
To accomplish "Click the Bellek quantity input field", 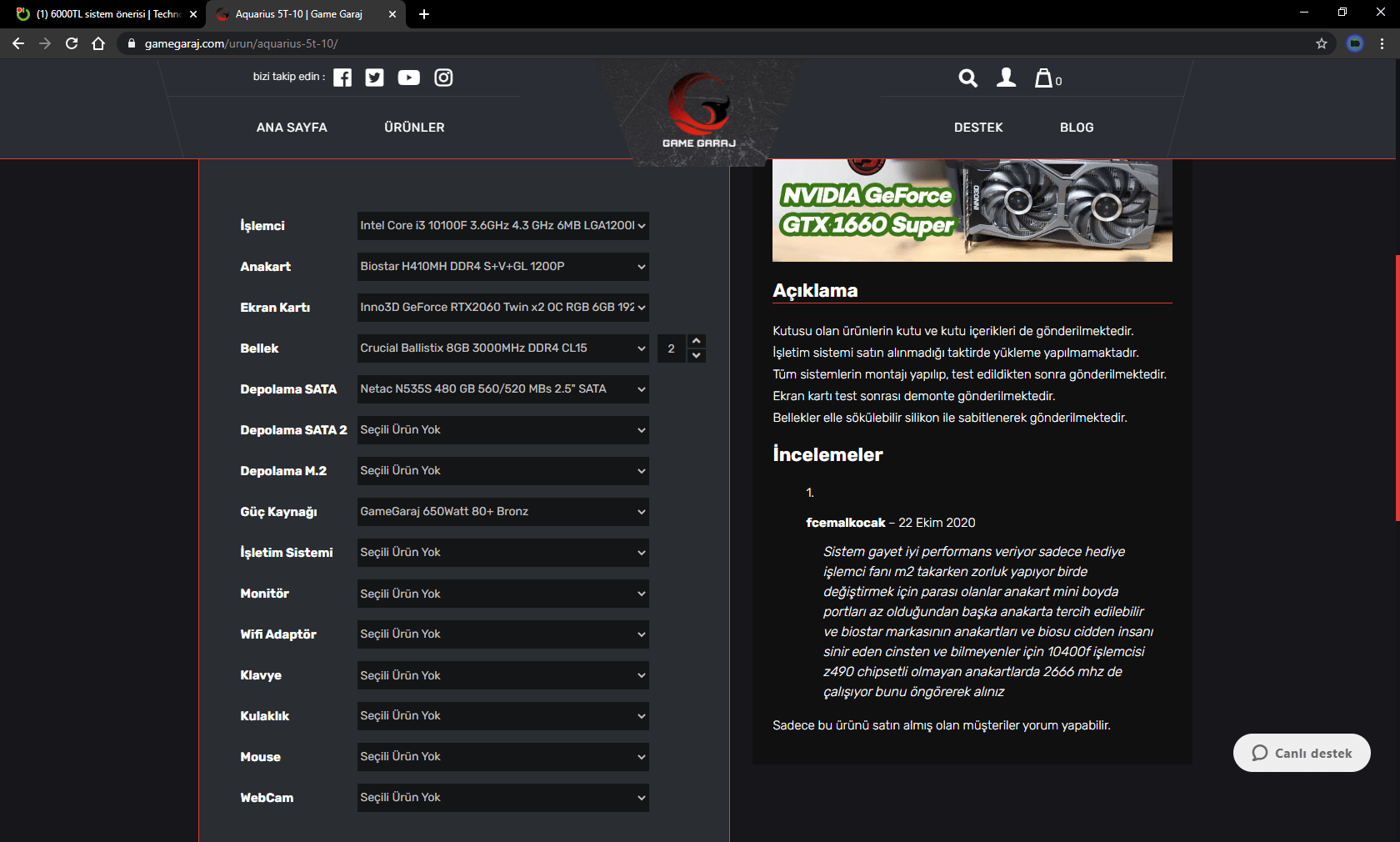I will pos(672,348).
